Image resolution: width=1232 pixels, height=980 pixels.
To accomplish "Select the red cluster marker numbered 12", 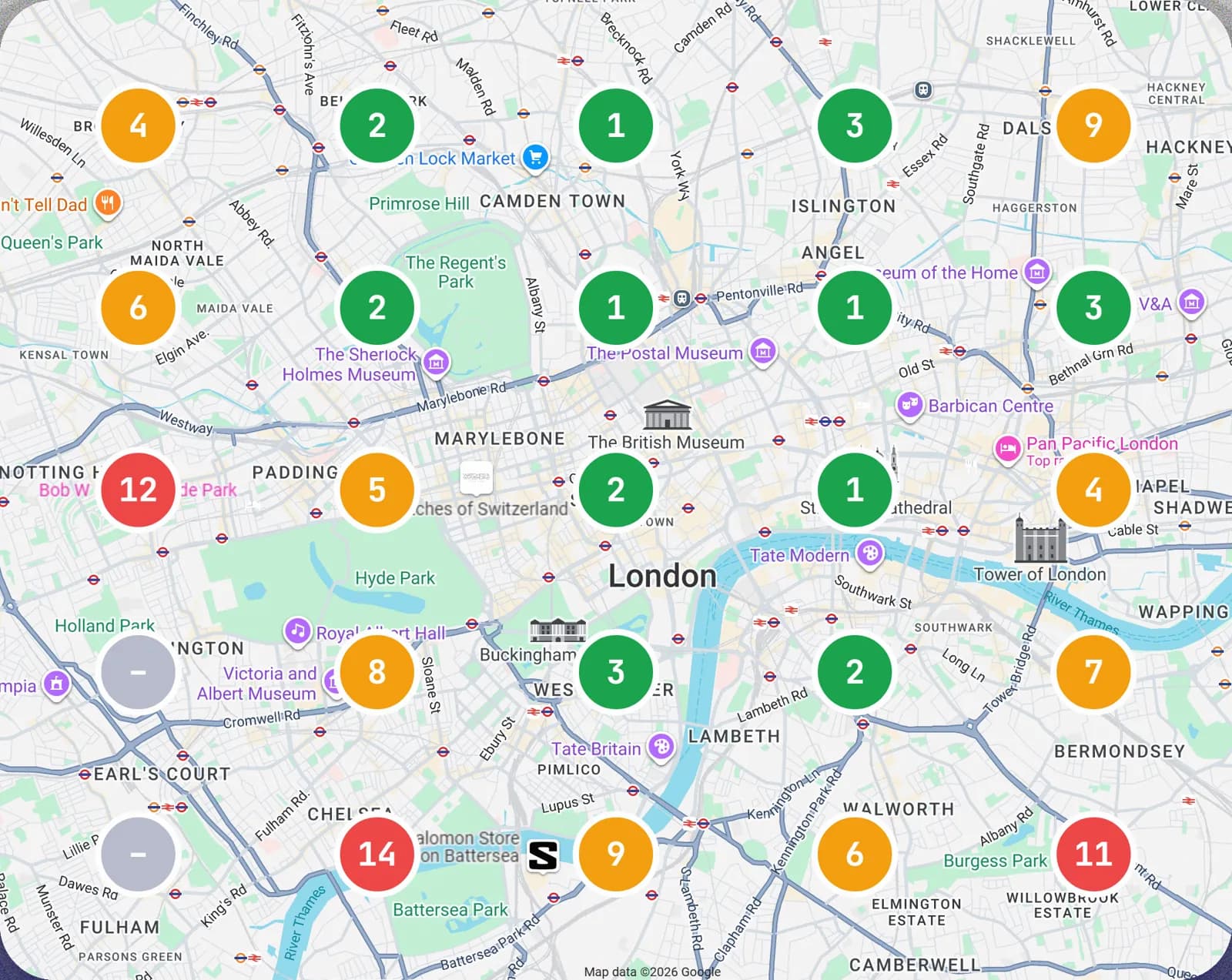I will click(138, 490).
